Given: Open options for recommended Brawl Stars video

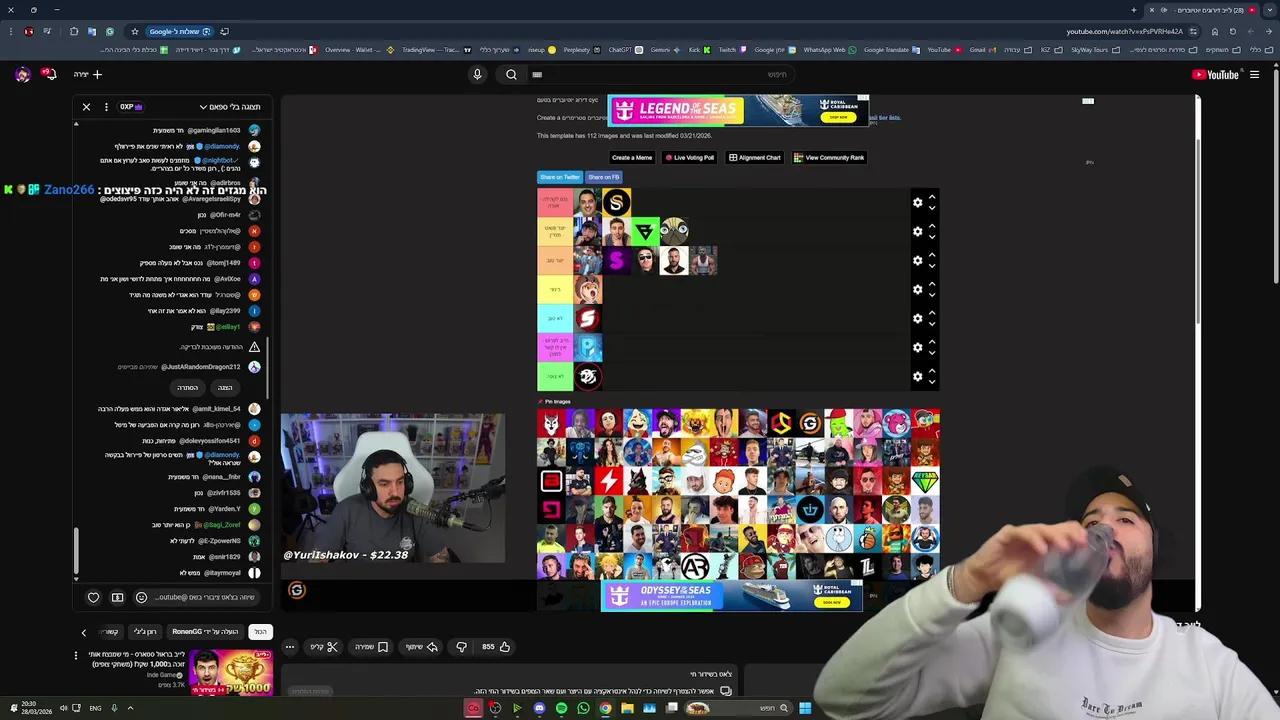Looking at the screenshot, I should coord(75,656).
